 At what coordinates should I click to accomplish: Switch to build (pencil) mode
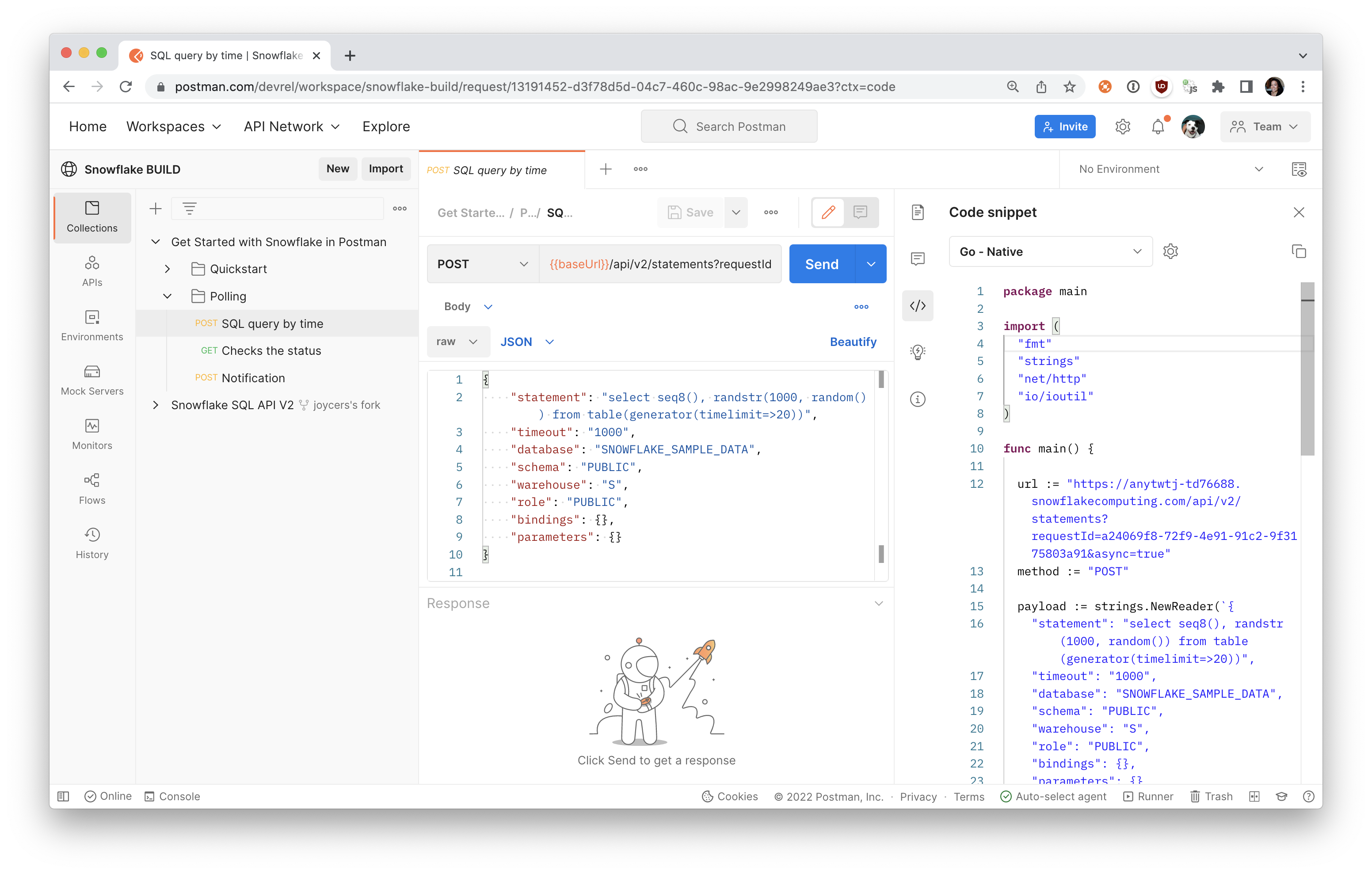click(828, 213)
